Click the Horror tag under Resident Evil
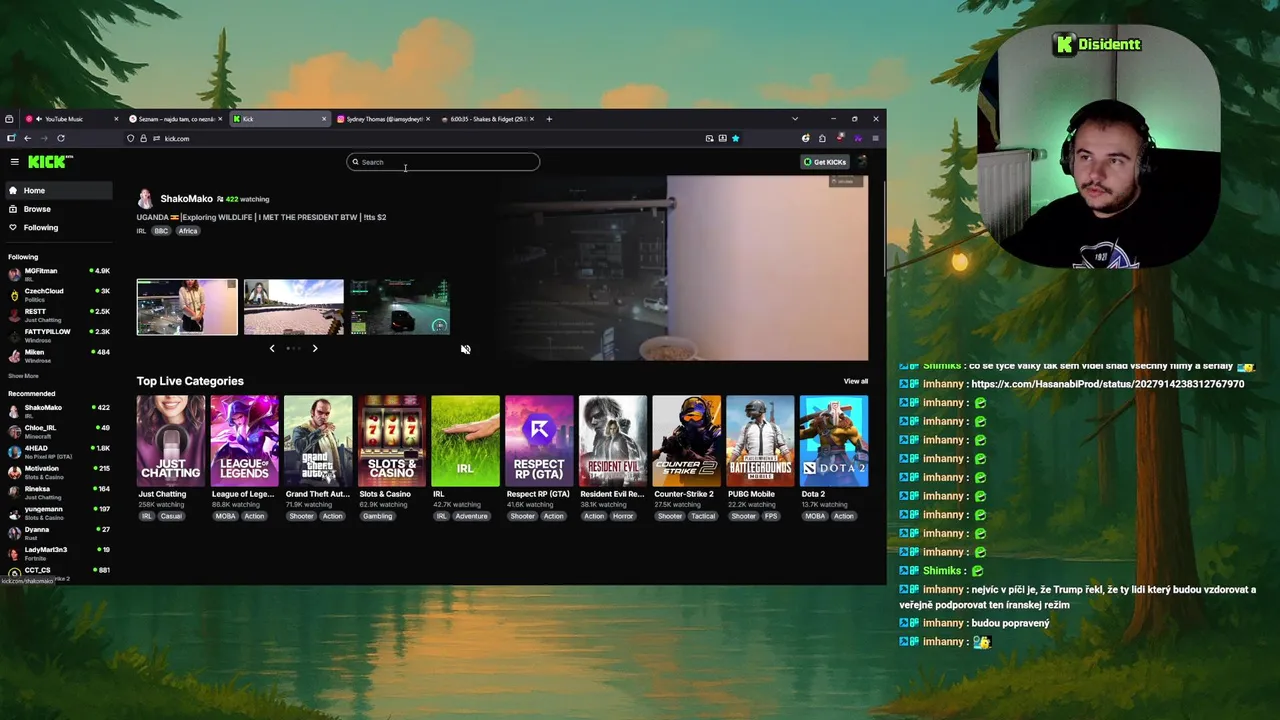Screen dimensions: 1280x720 (623, 516)
